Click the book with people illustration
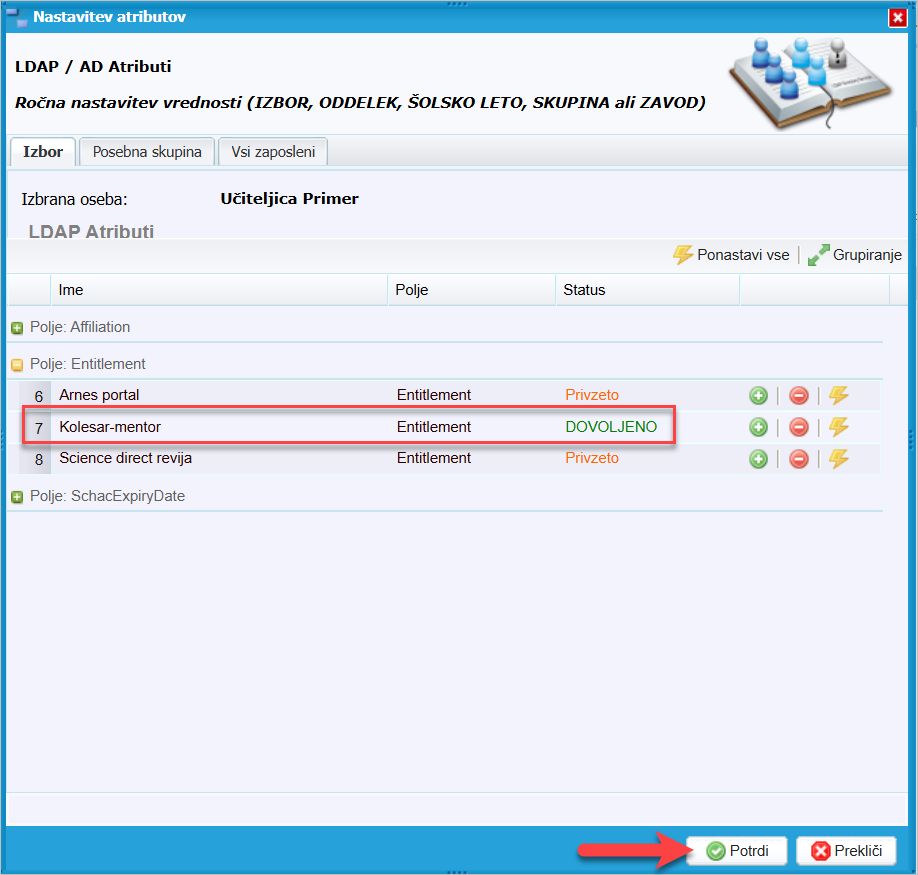Image resolution: width=918 pixels, height=875 pixels. [810, 83]
